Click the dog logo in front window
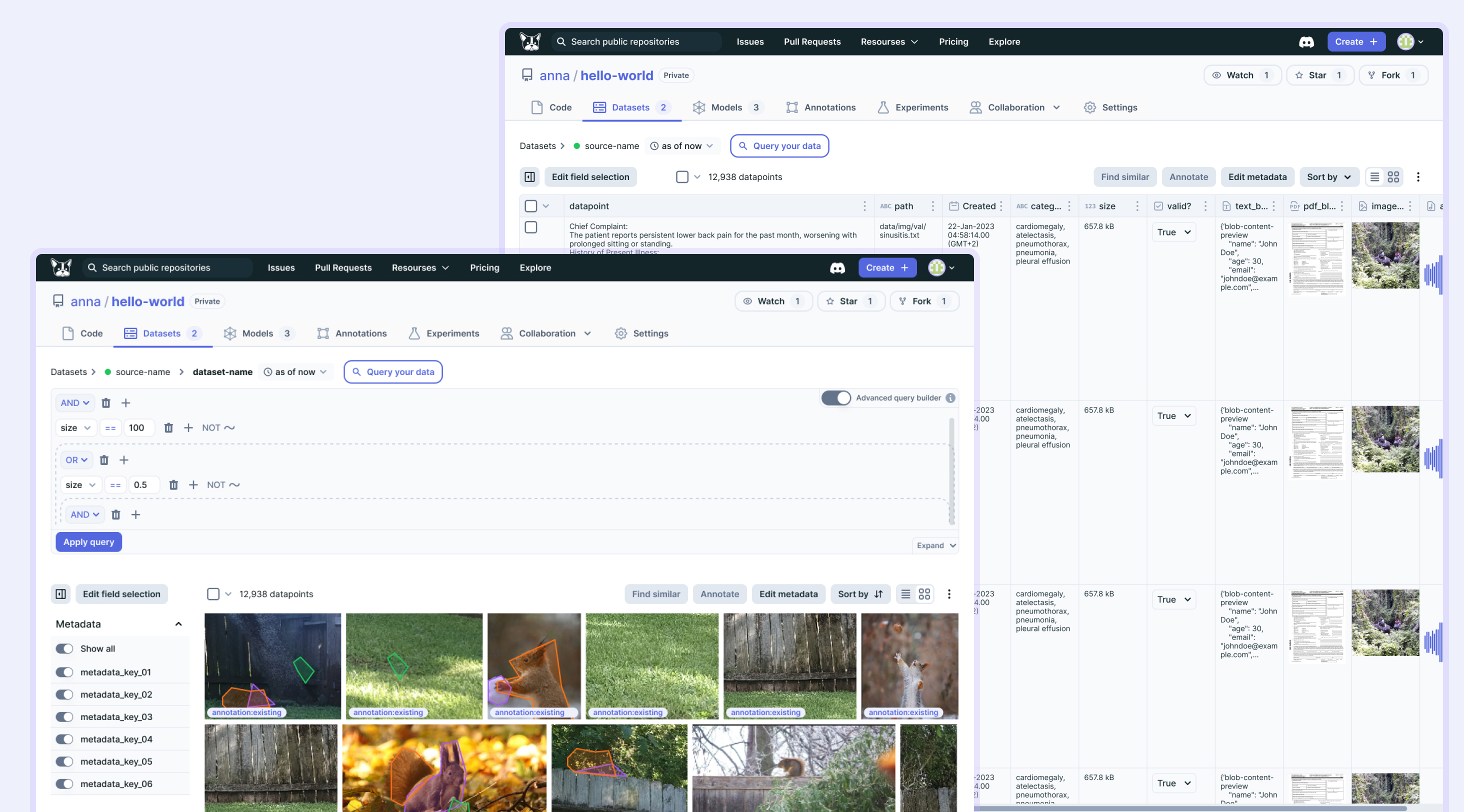 pyautogui.click(x=61, y=267)
